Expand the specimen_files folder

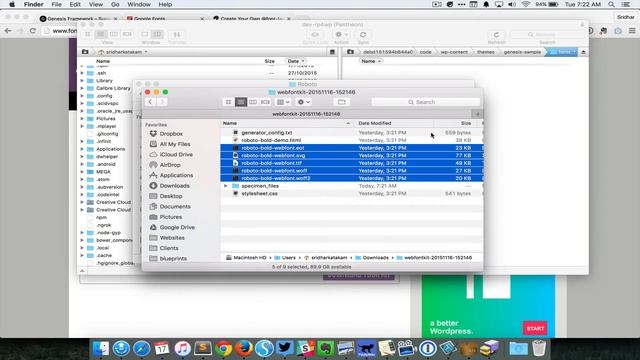coord(225,186)
